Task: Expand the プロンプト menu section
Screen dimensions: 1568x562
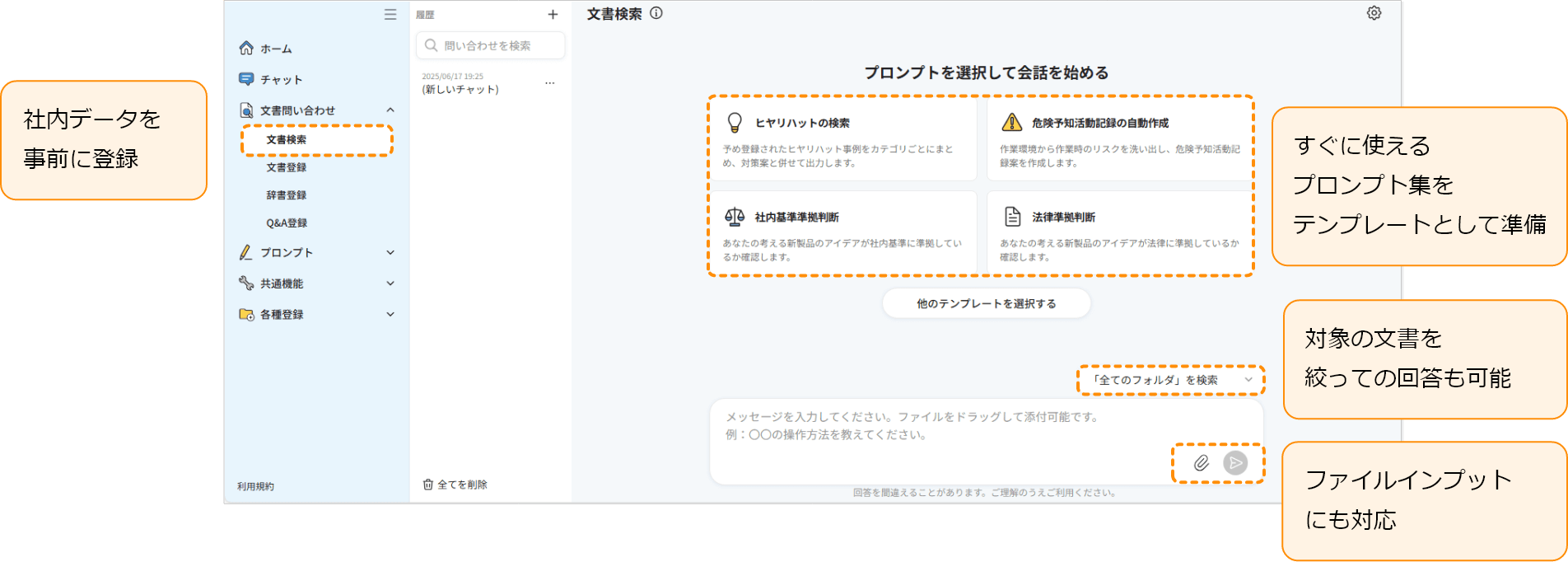Action: pos(390,253)
